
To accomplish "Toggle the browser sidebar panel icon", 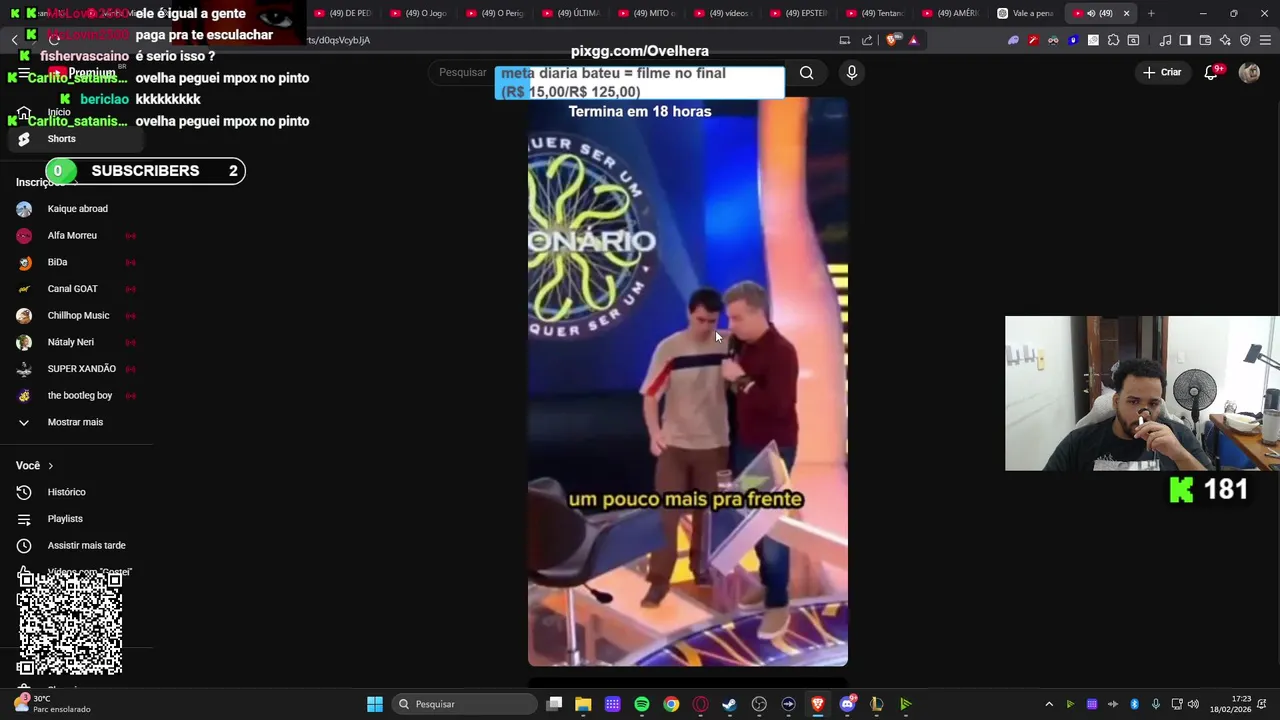I will (1185, 40).
